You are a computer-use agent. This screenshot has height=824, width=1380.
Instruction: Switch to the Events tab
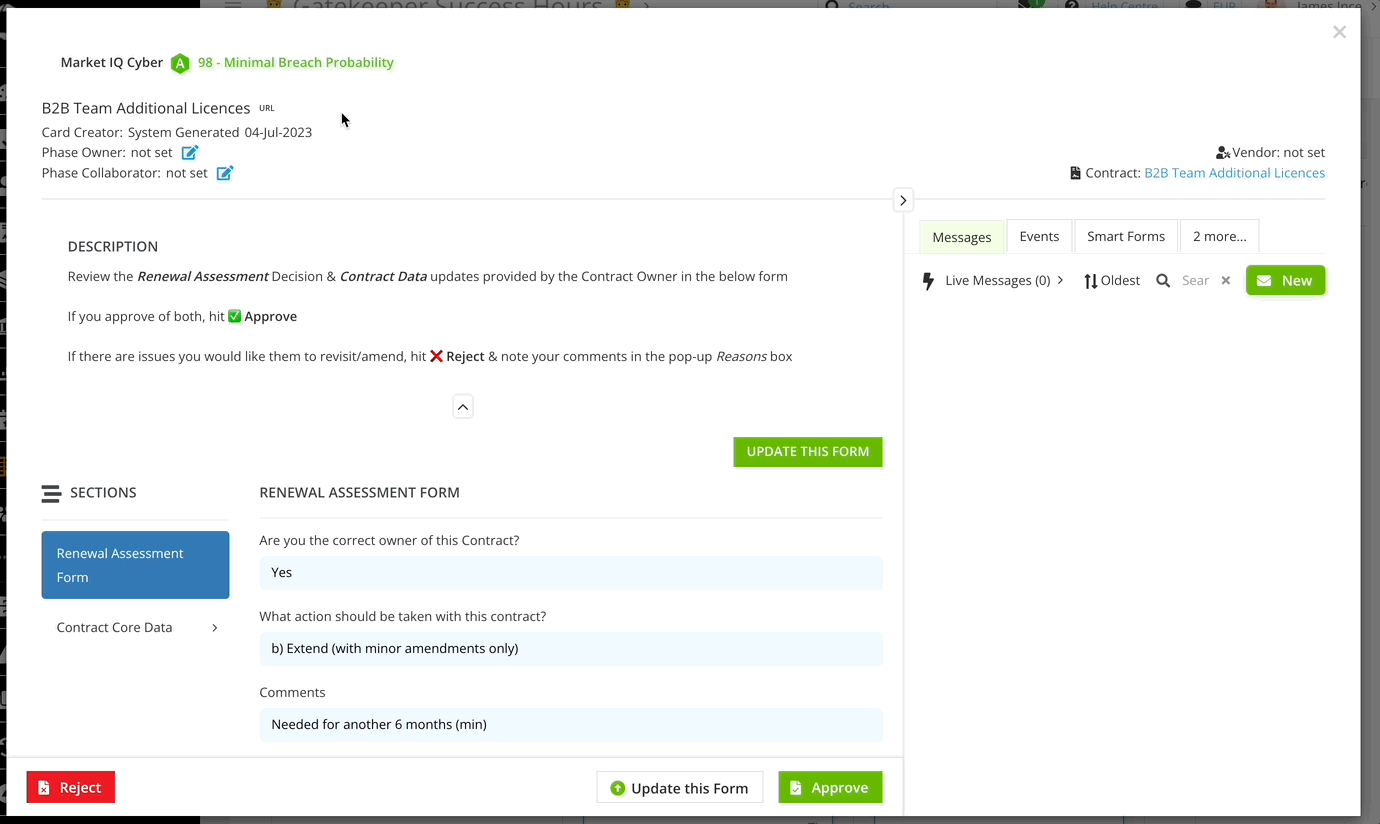click(1039, 236)
